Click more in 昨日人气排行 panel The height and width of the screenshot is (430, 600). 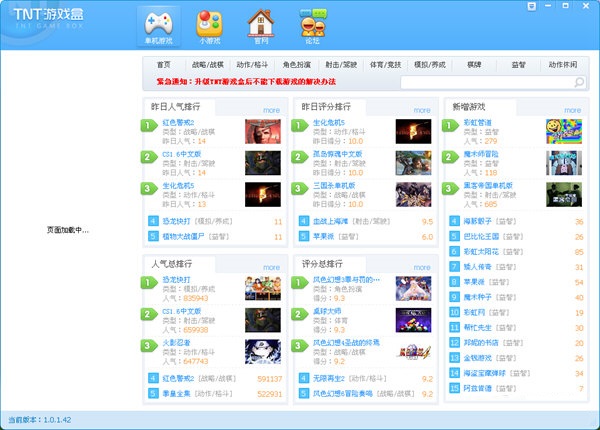tap(271, 110)
